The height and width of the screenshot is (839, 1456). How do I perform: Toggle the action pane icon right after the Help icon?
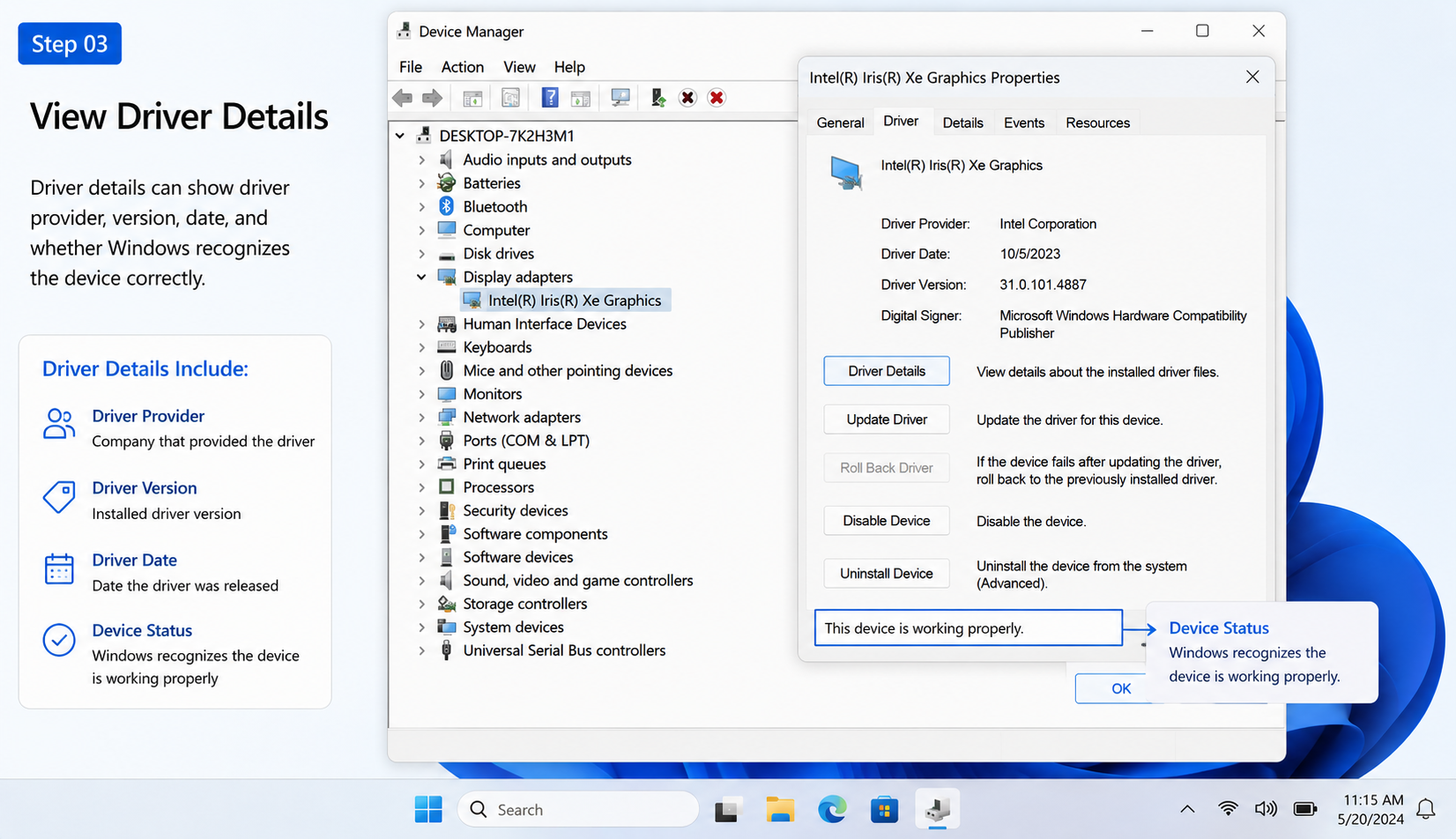[580, 98]
